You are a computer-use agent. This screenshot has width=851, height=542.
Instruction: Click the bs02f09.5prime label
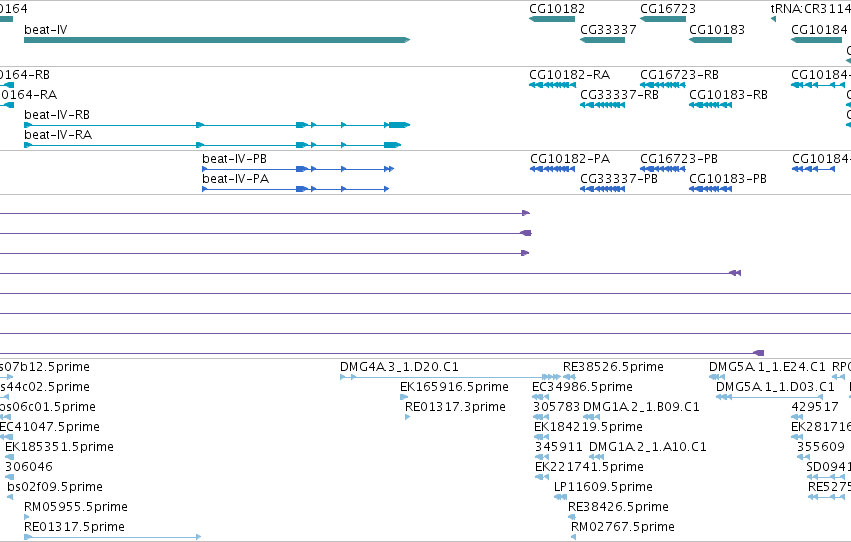pos(55,487)
